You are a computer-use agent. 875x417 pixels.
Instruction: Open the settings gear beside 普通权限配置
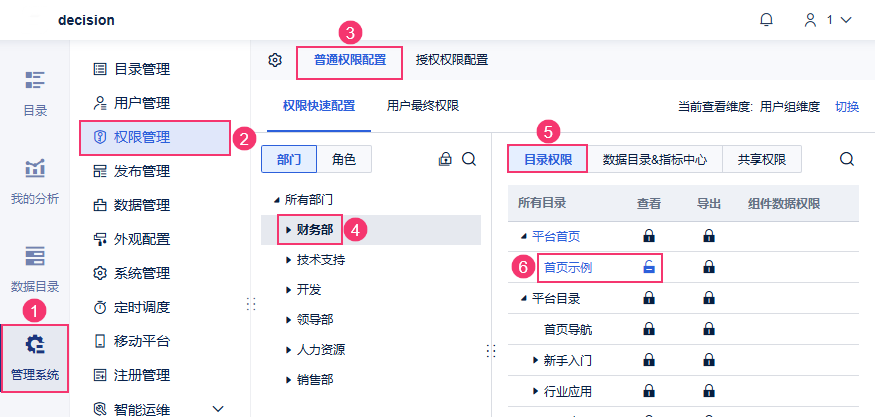(x=275, y=60)
